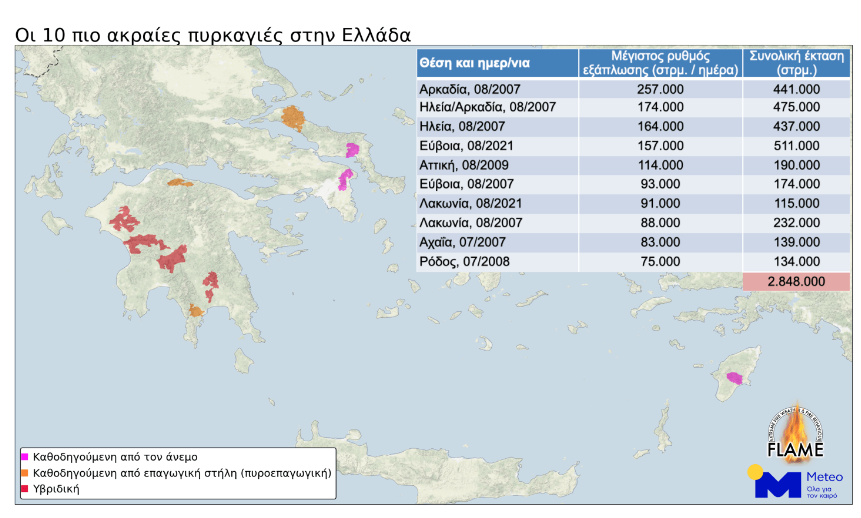Click the magenta wind-driven legend swatch

pos(25,455)
